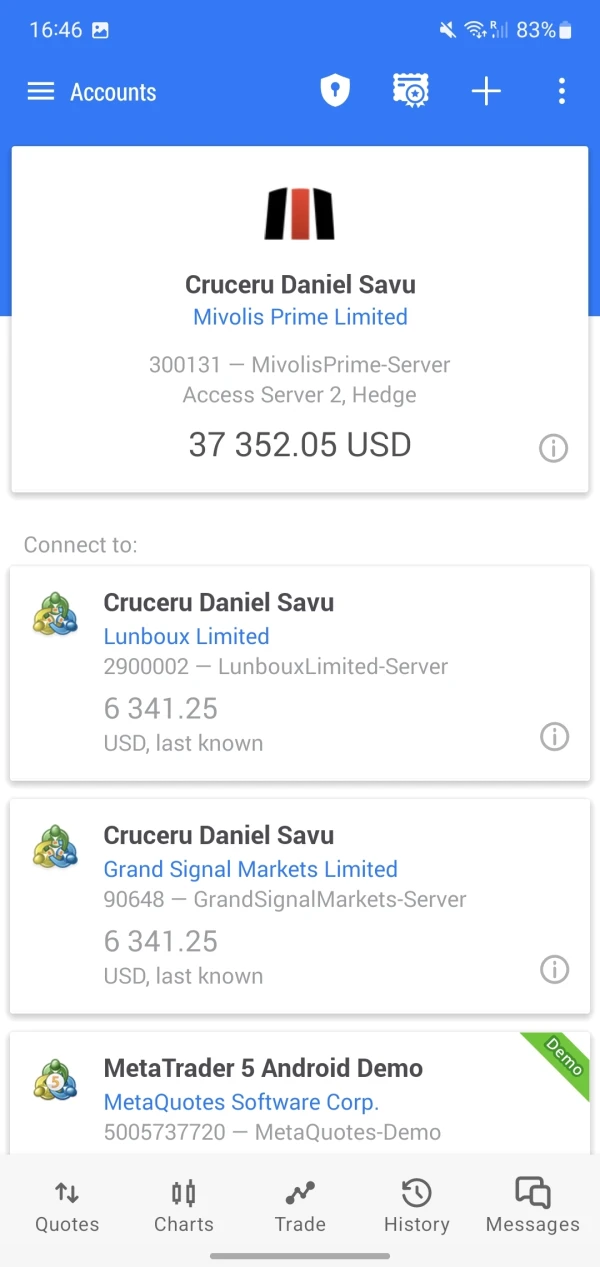This screenshot has width=600, height=1267.
Task: Go to the Trade tab
Action: click(x=300, y=1206)
